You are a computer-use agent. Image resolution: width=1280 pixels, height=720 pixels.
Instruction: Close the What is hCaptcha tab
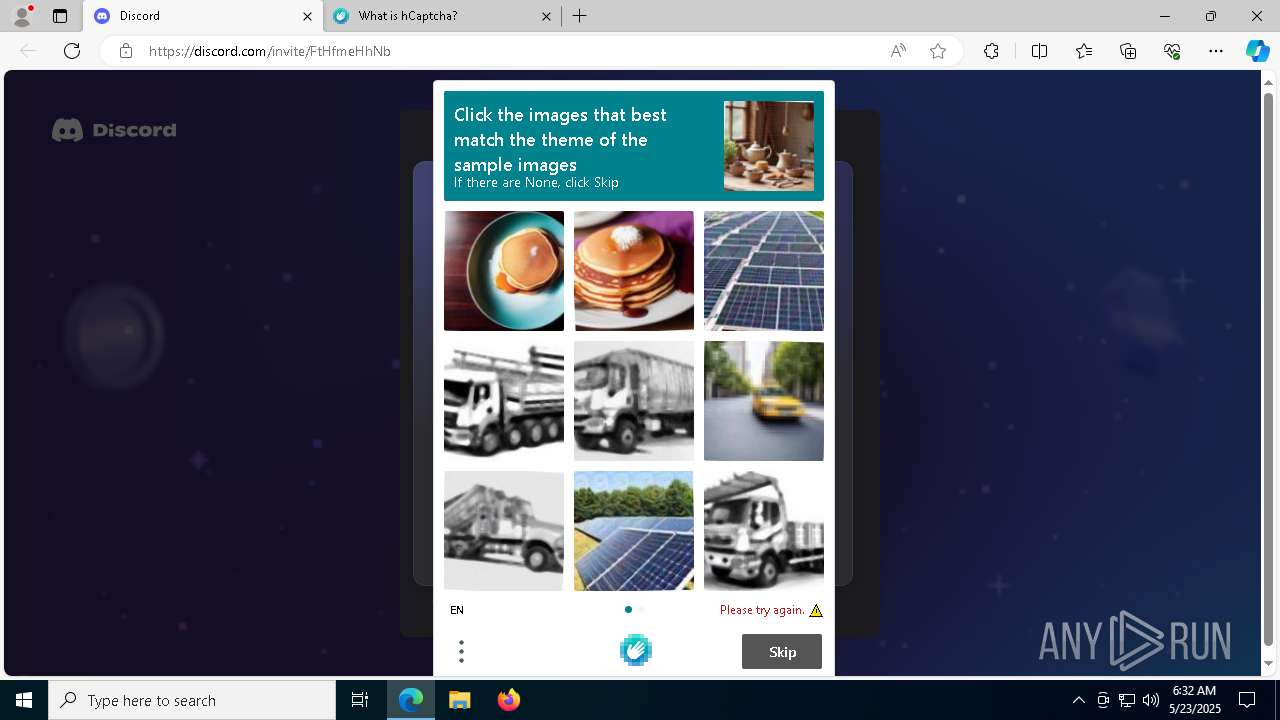547,16
